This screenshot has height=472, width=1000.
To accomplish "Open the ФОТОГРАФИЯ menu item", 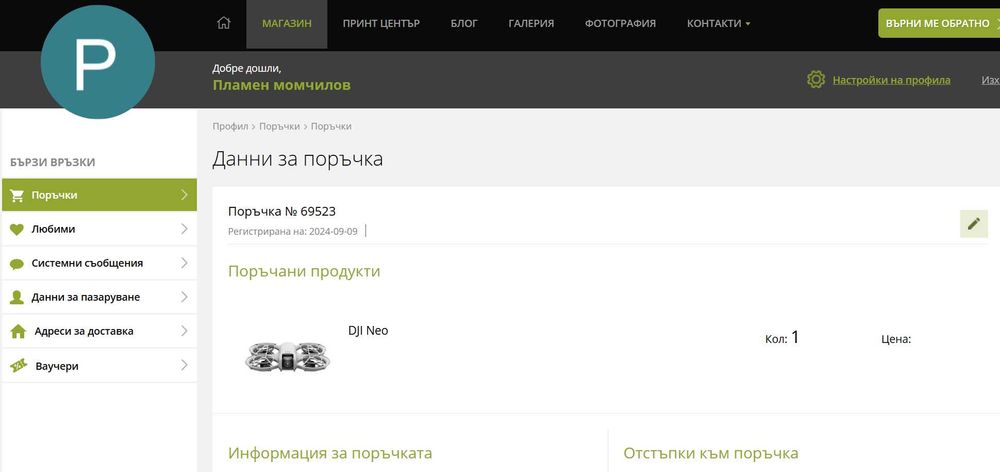I will point(620,24).
